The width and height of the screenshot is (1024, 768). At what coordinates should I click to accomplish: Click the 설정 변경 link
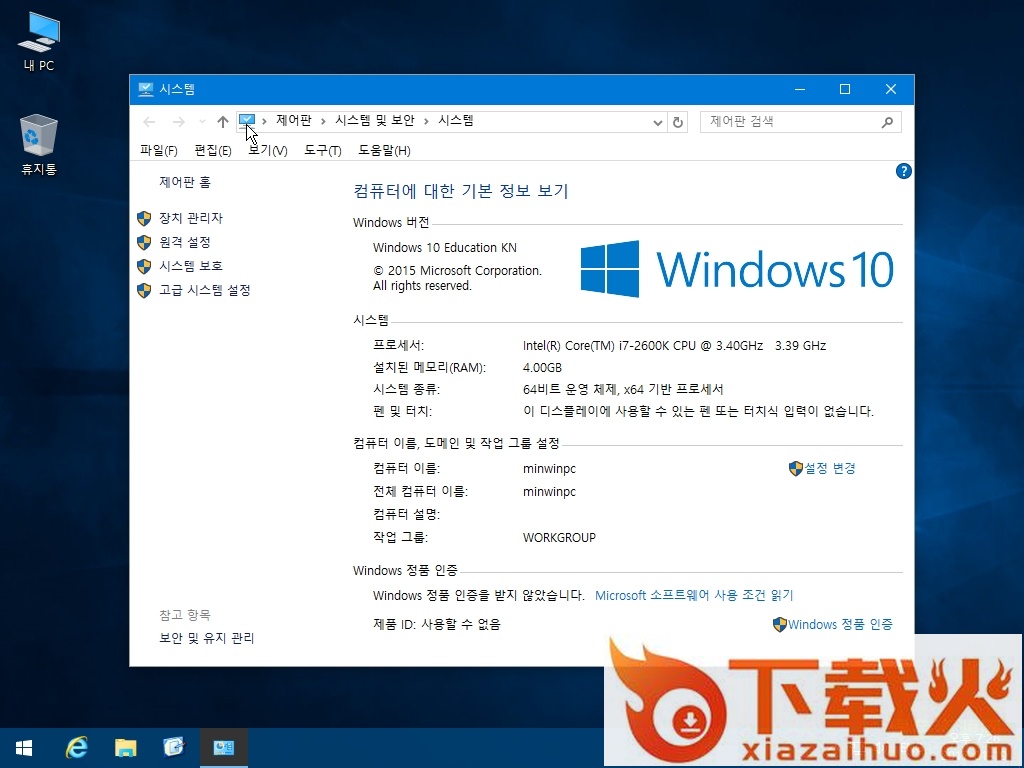pos(829,468)
